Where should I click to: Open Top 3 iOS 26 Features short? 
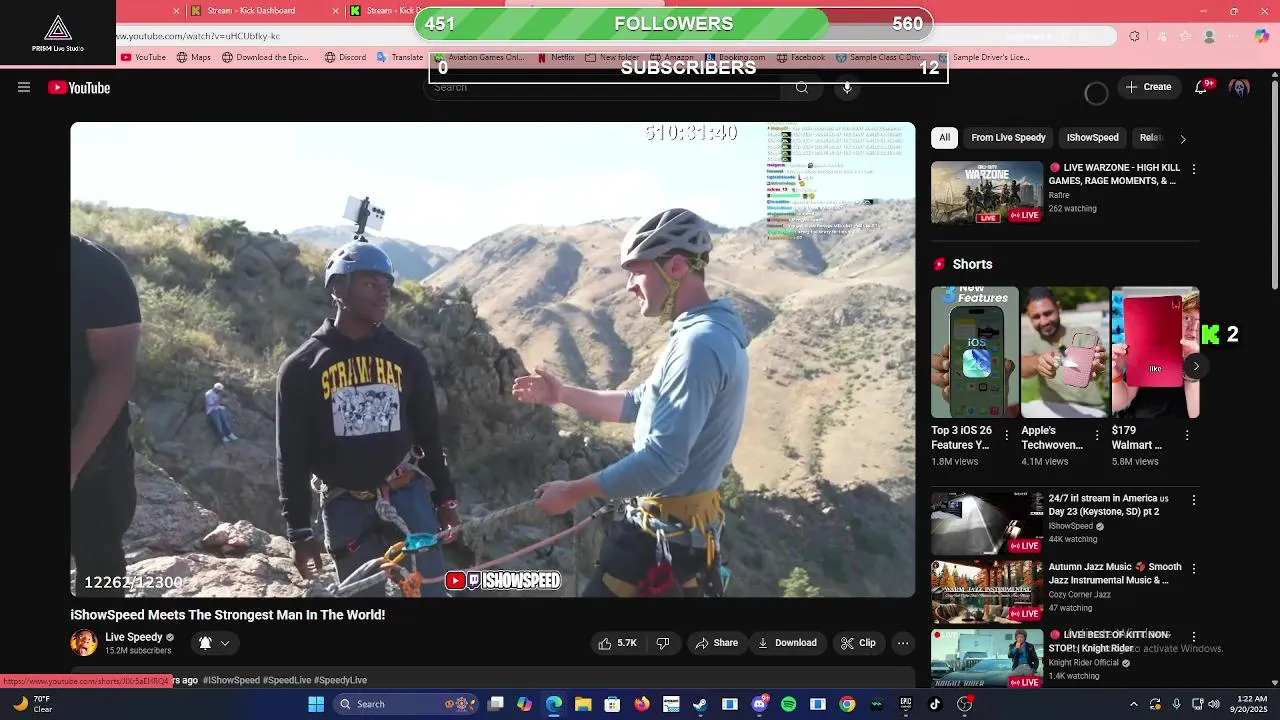975,352
